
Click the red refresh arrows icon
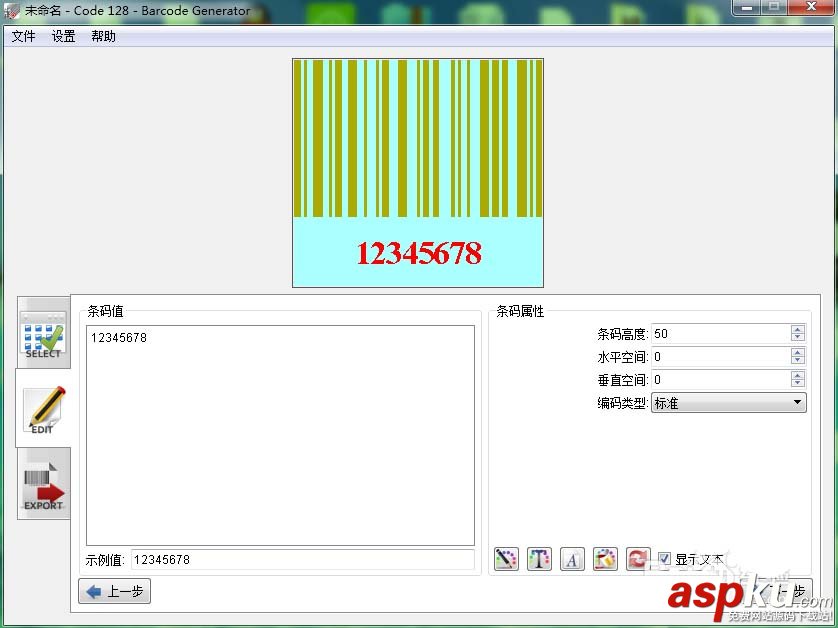[x=638, y=560]
